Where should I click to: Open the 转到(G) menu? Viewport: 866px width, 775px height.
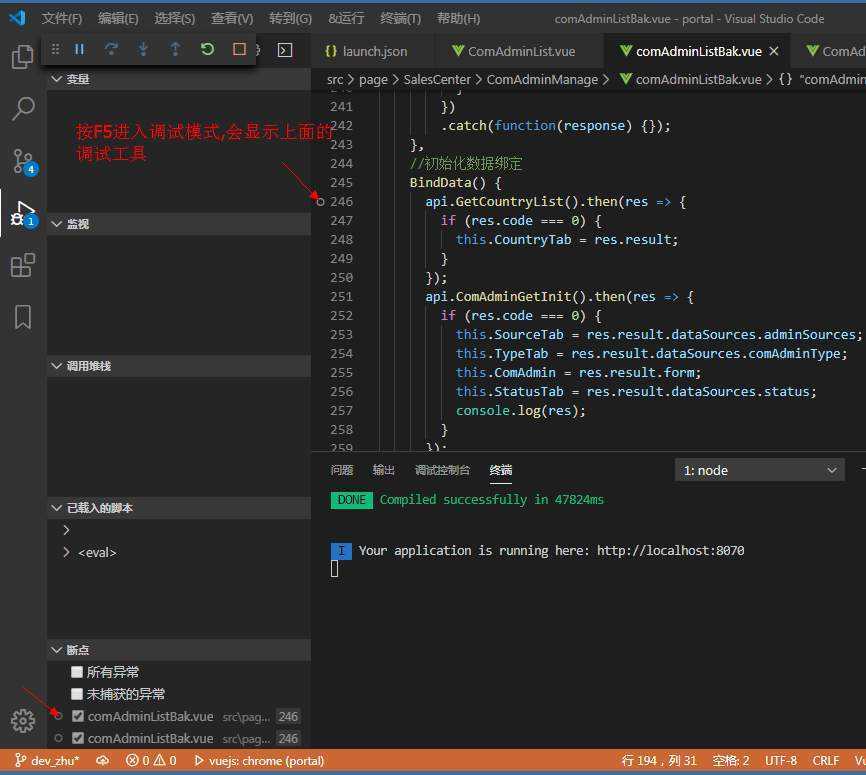[x=291, y=18]
